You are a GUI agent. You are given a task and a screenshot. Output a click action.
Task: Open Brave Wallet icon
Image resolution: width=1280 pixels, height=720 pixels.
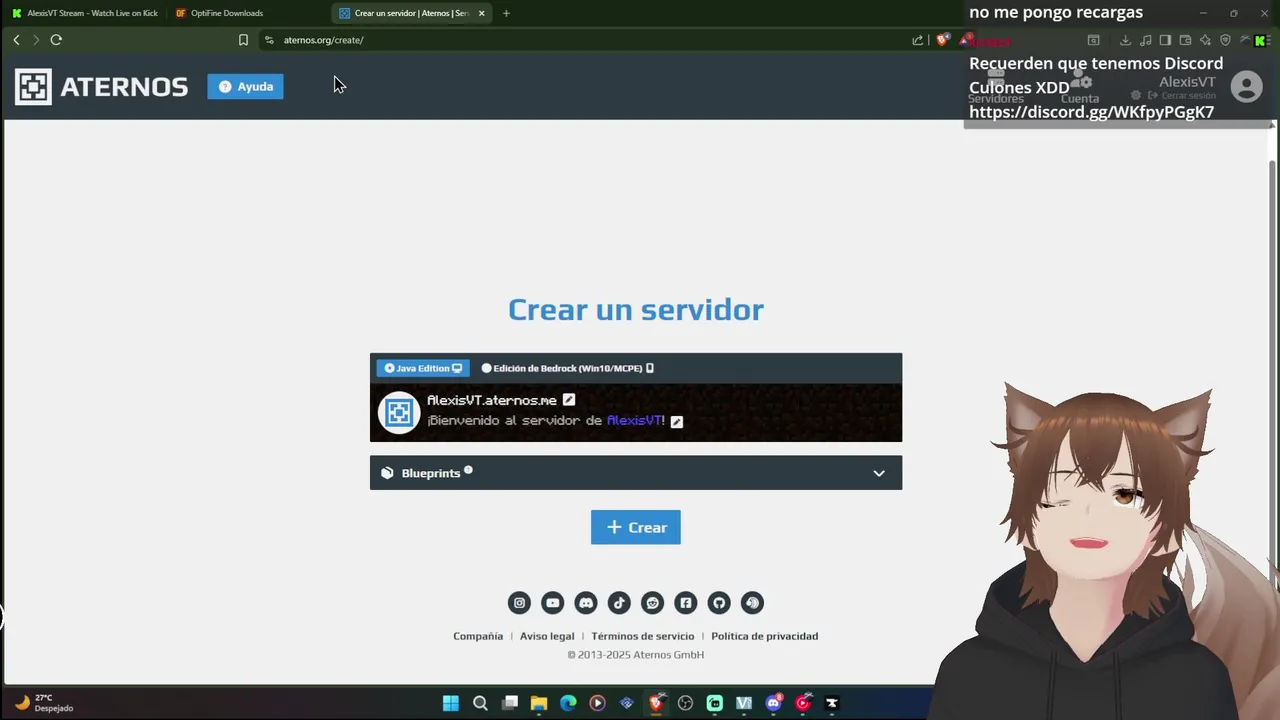[1185, 40]
